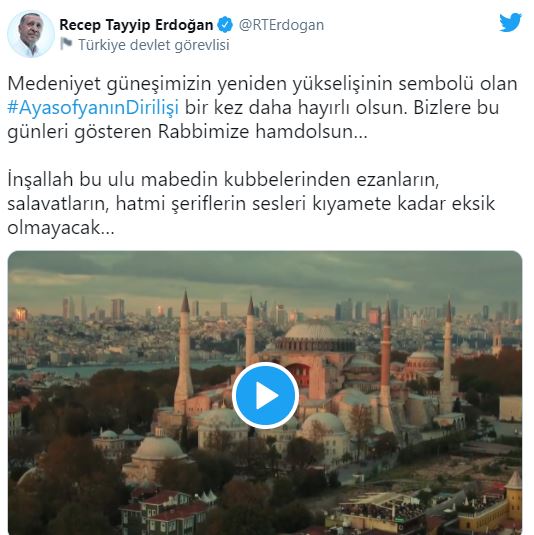This screenshot has width=534, height=535.
Task: Click the Twitter bird logo
Action: point(510,22)
